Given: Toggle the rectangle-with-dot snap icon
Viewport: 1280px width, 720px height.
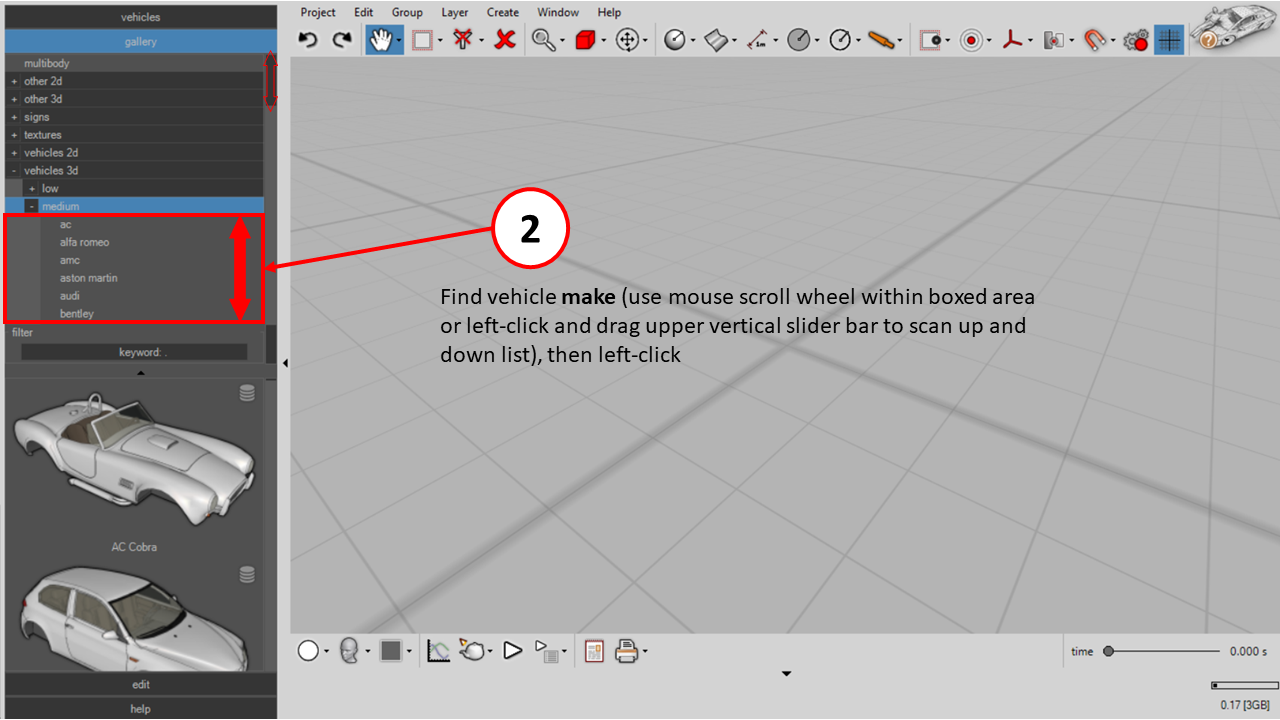Looking at the screenshot, I should tap(930, 40).
